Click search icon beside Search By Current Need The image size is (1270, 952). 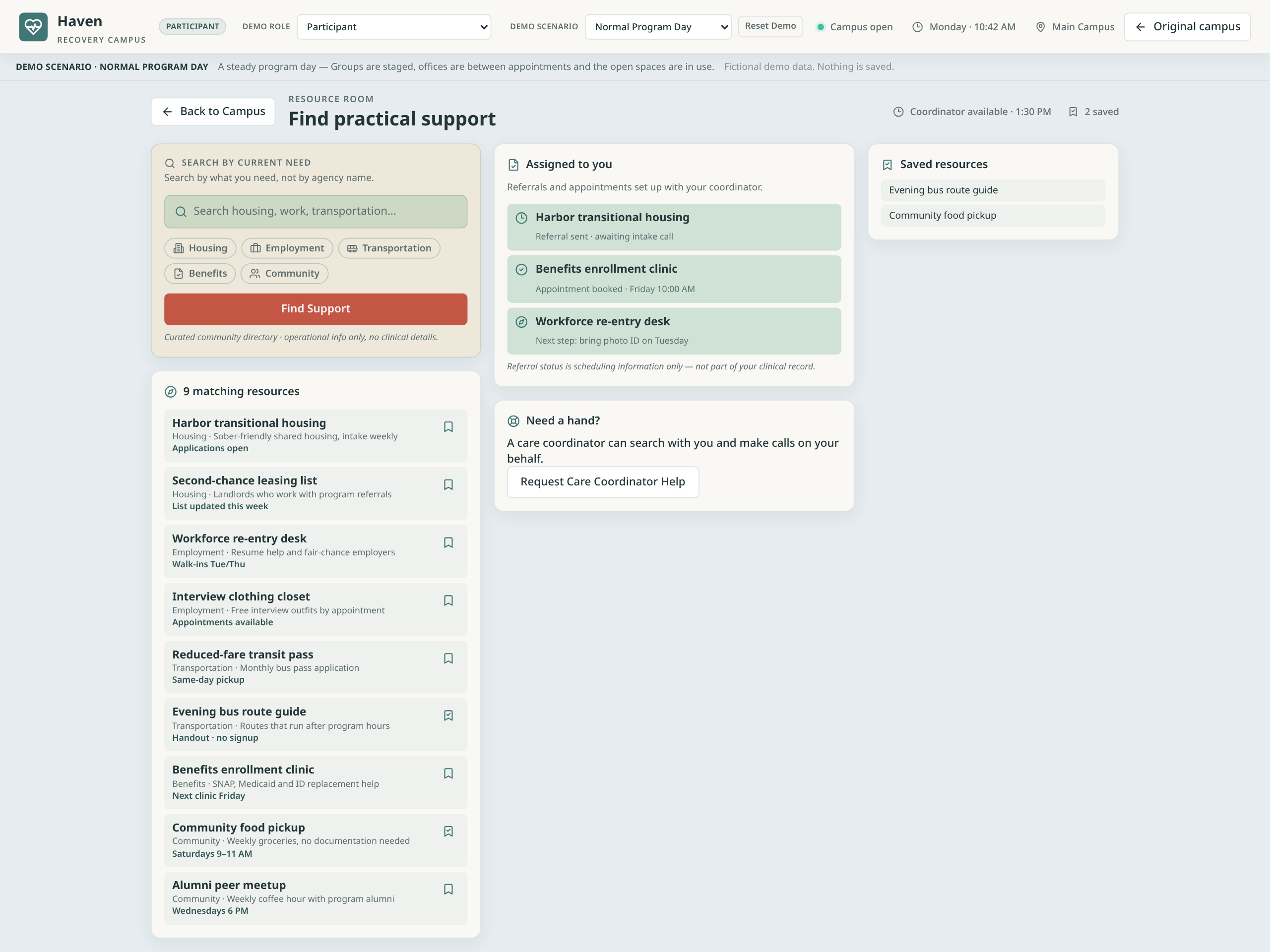click(169, 163)
